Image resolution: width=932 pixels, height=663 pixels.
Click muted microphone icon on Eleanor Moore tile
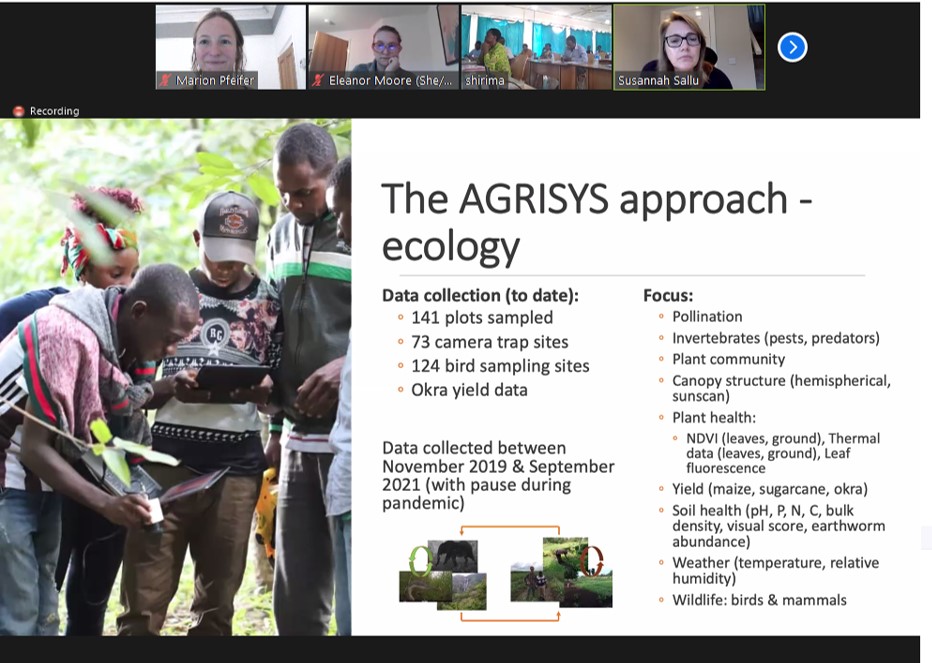tap(318, 81)
